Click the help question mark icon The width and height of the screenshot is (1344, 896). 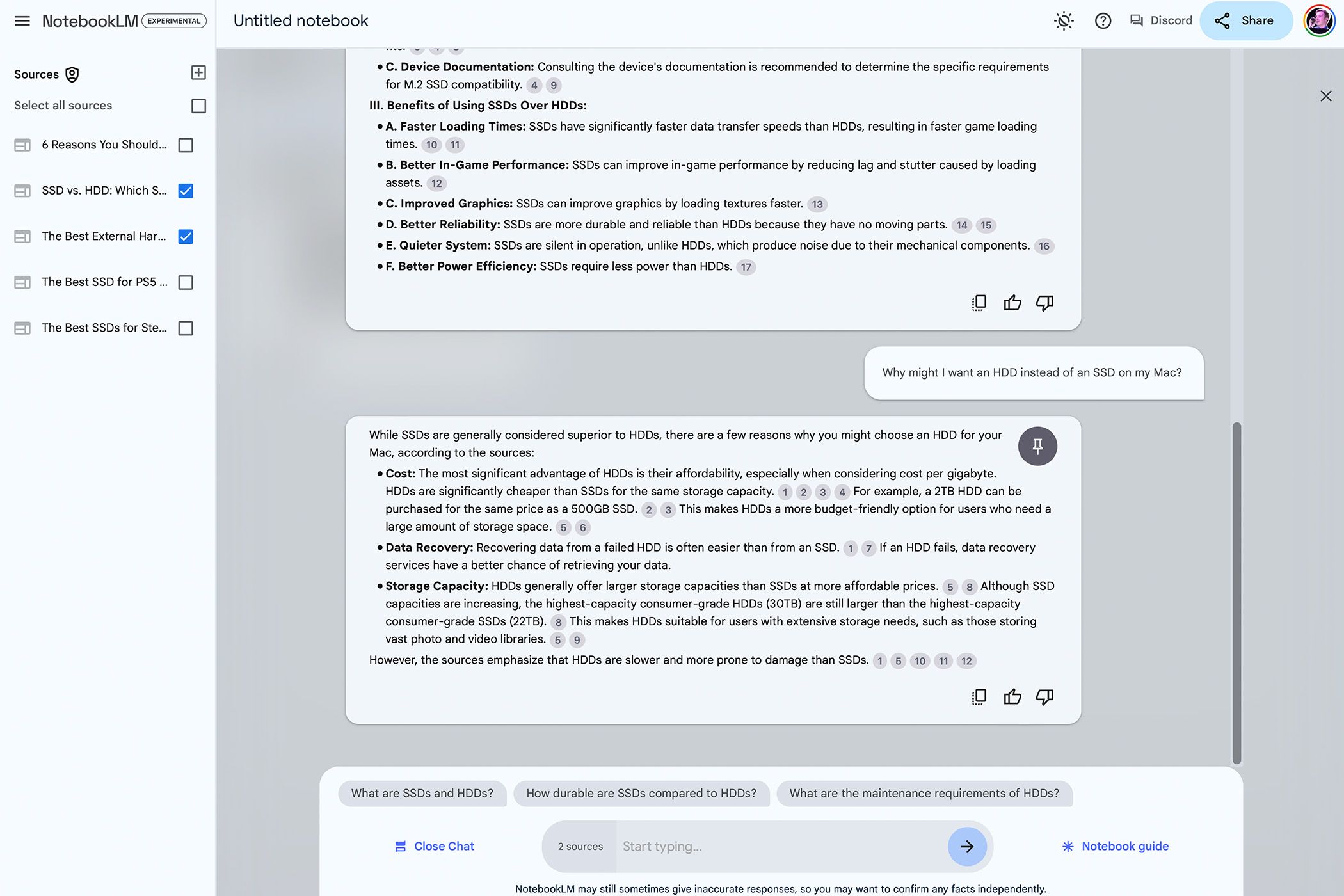(x=1103, y=20)
